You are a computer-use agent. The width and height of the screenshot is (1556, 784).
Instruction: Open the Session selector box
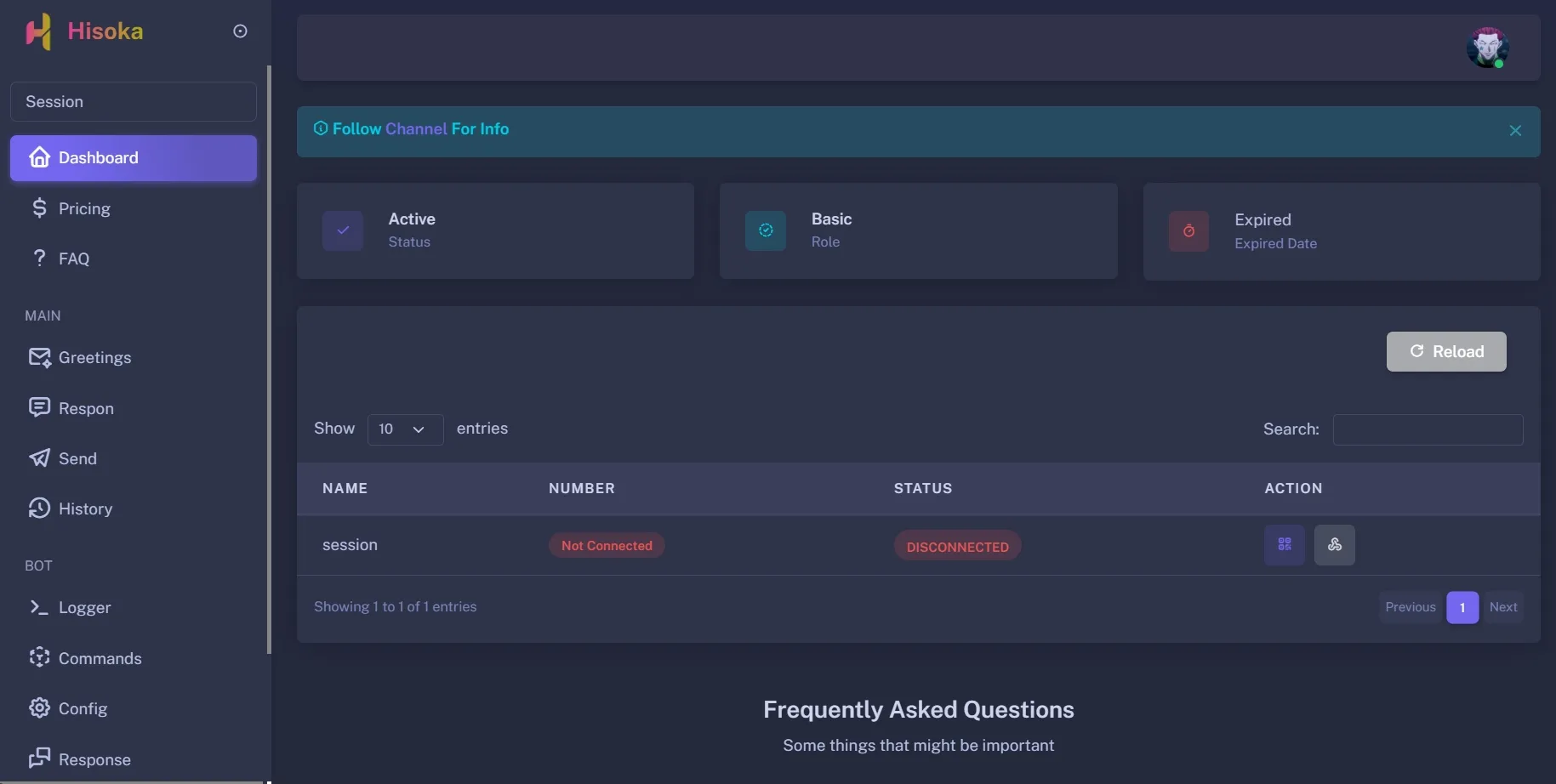point(134,102)
